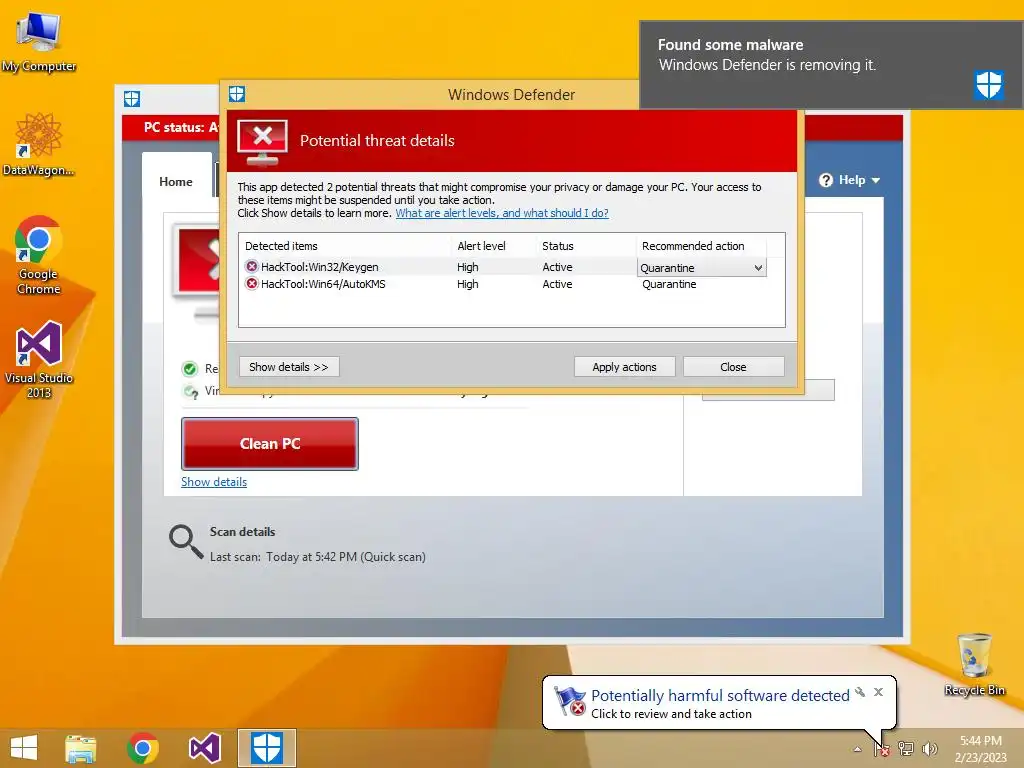Click the HackTool:Win64/AutoKMS threat icon

(251, 283)
